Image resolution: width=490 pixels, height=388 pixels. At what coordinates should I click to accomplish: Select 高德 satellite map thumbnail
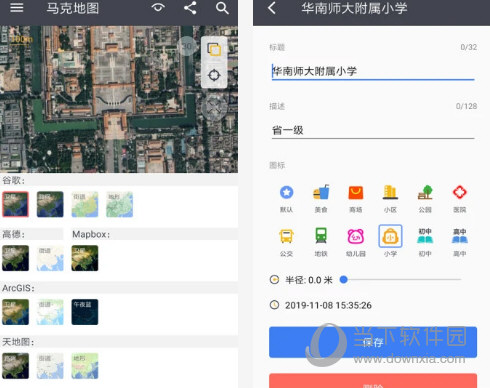pyautogui.click(x=15, y=258)
